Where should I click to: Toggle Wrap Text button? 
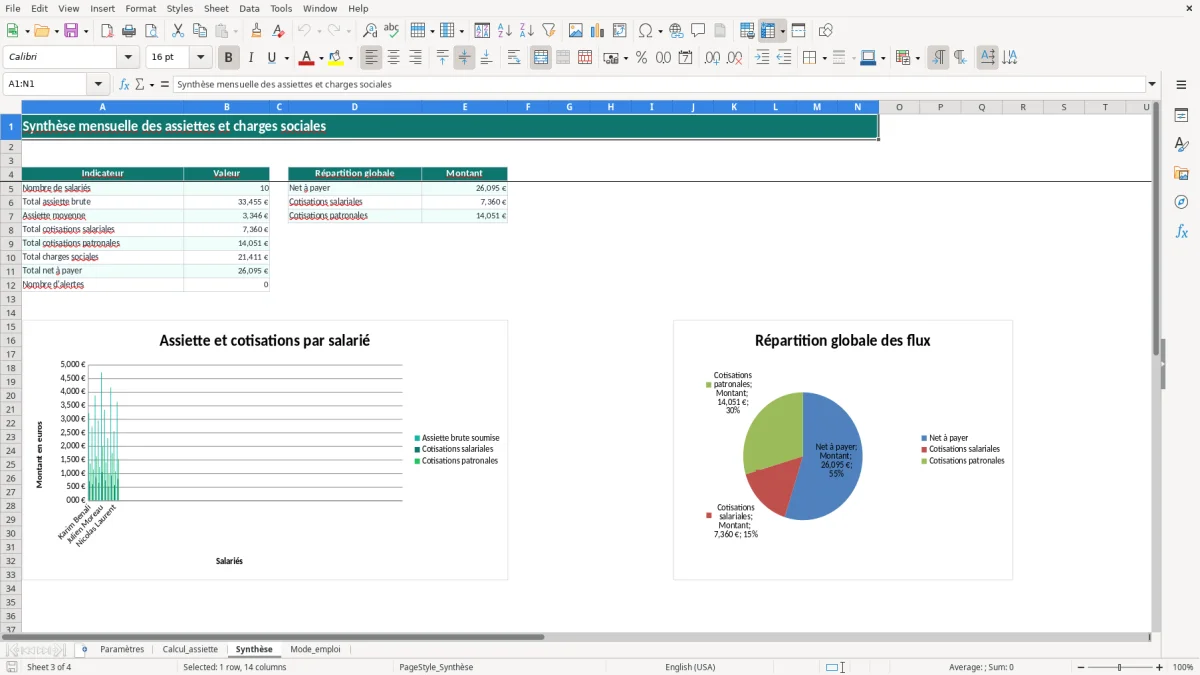pos(514,58)
